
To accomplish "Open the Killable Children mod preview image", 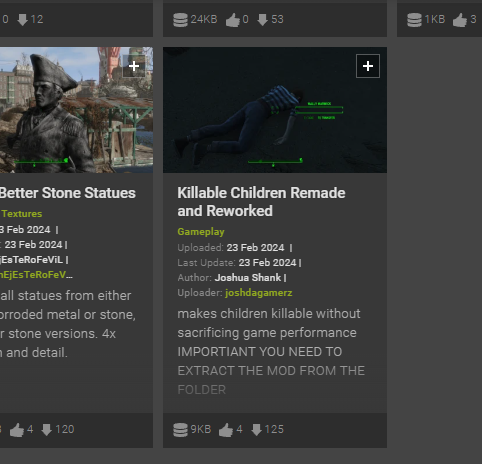I will [275, 110].
